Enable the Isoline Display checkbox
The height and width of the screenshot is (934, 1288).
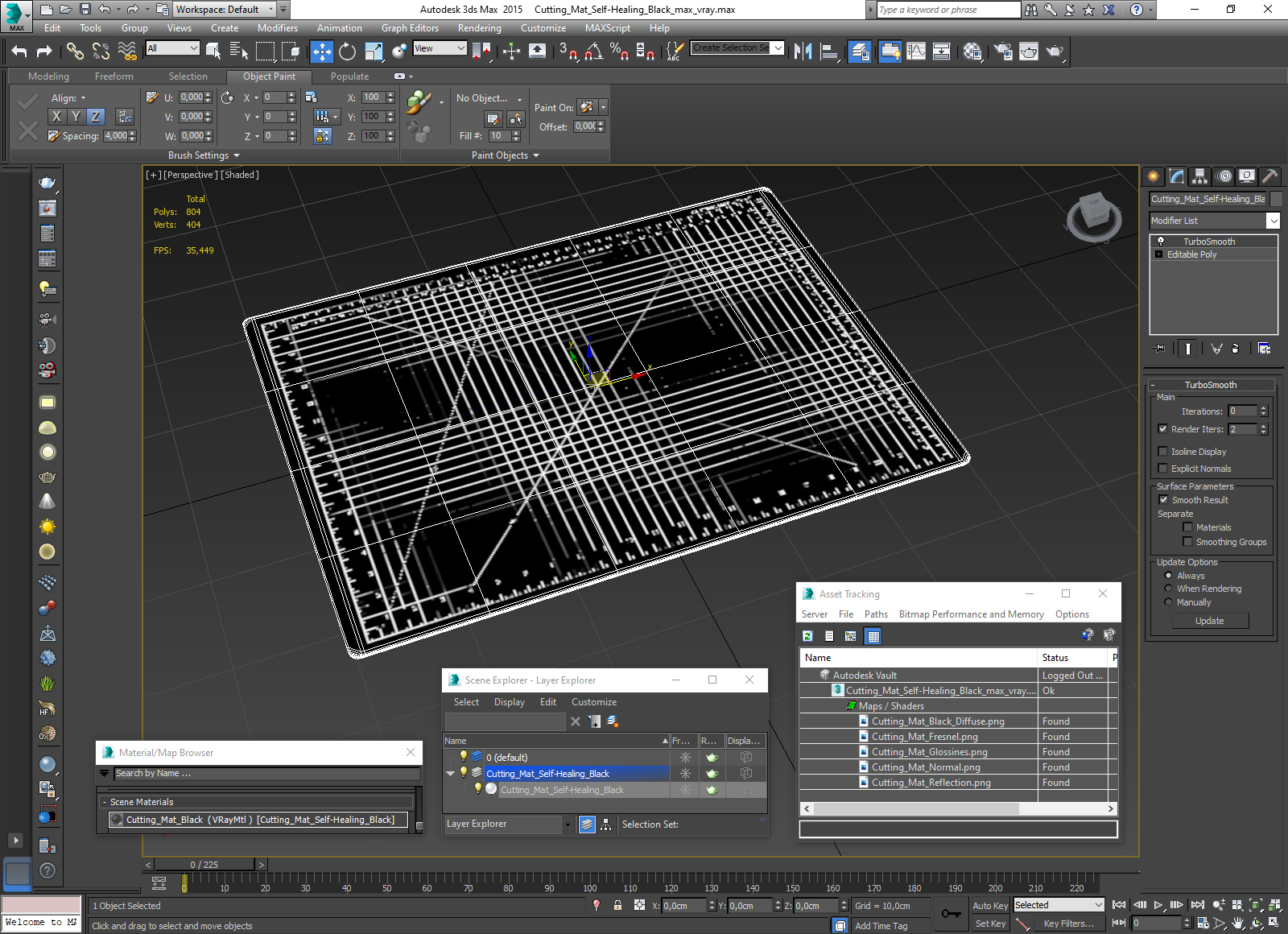1162,452
